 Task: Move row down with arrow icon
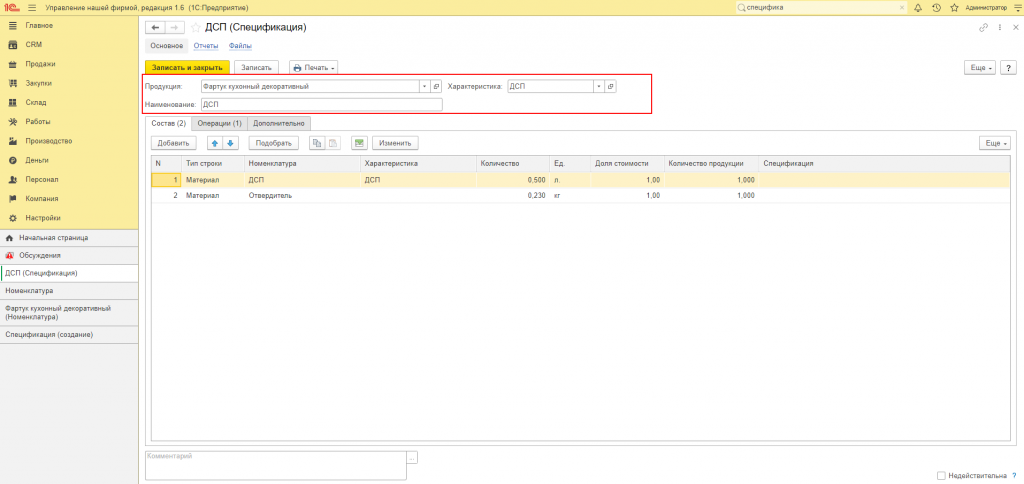(x=231, y=143)
